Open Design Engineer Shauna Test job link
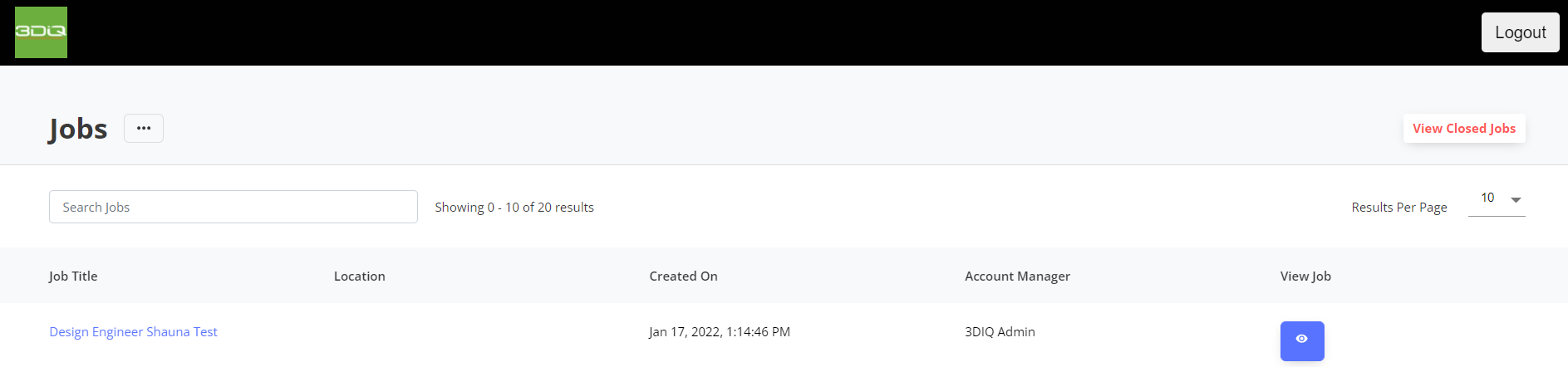Viewport: 1568px width, 367px height. (133, 331)
